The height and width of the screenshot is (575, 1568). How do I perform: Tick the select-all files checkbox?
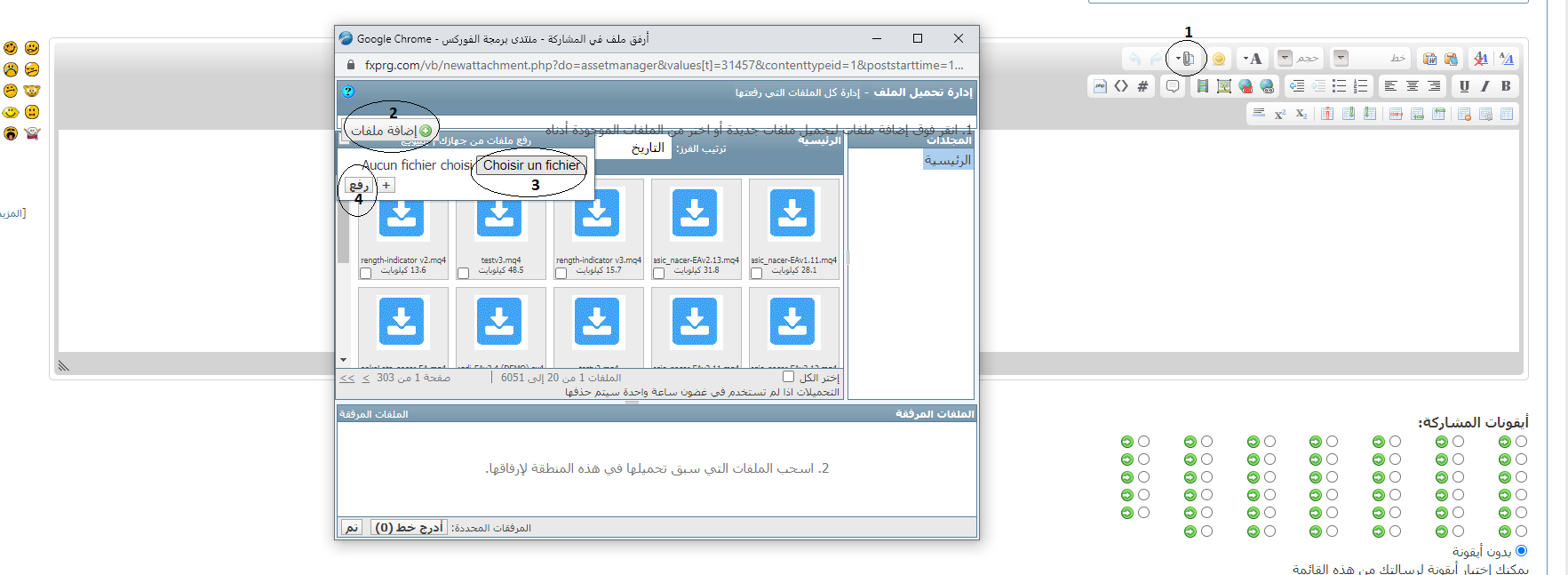(x=788, y=377)
